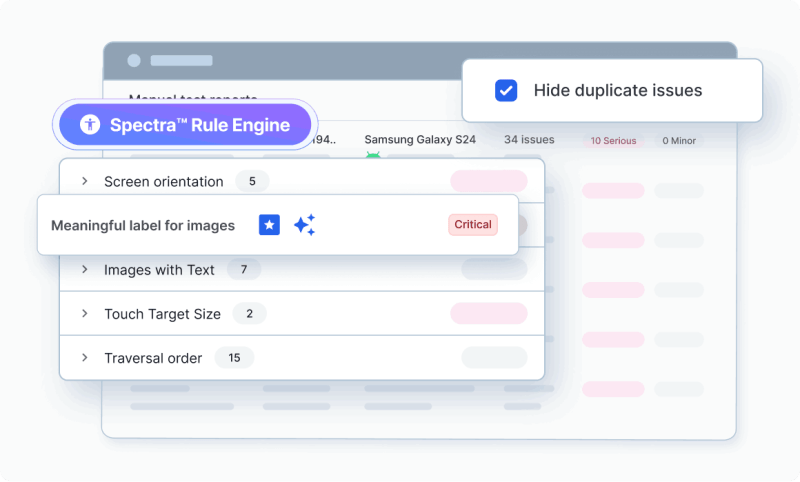Click the green Android icon under Samsung Galaxy

click(373, 155)
